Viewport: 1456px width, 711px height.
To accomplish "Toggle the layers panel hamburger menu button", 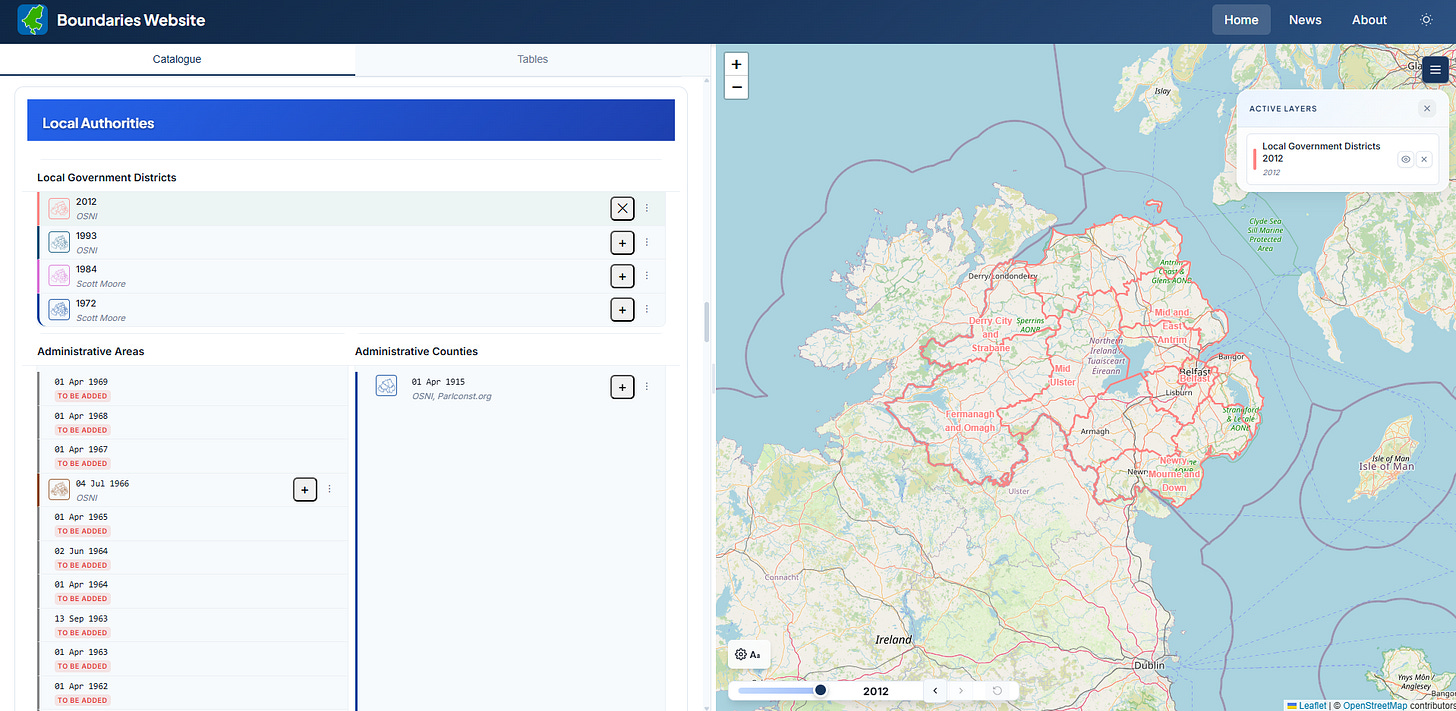I will (1435, 69).
